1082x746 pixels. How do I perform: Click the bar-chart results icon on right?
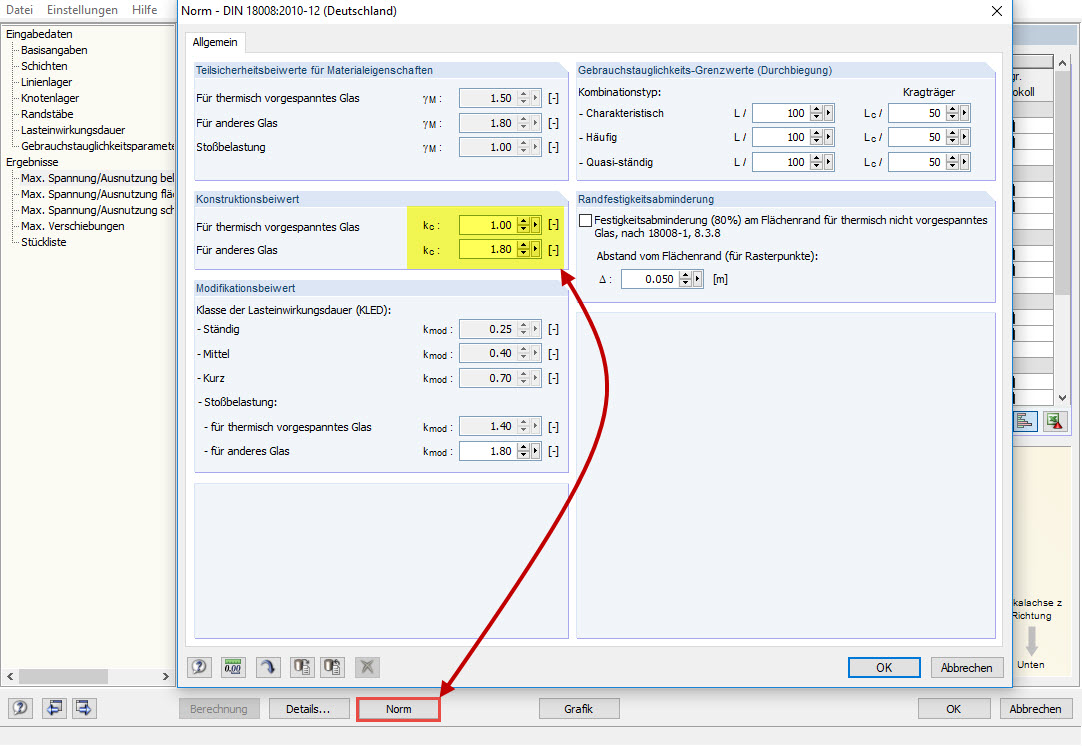pyautogui.click(x=1025, y=421)
